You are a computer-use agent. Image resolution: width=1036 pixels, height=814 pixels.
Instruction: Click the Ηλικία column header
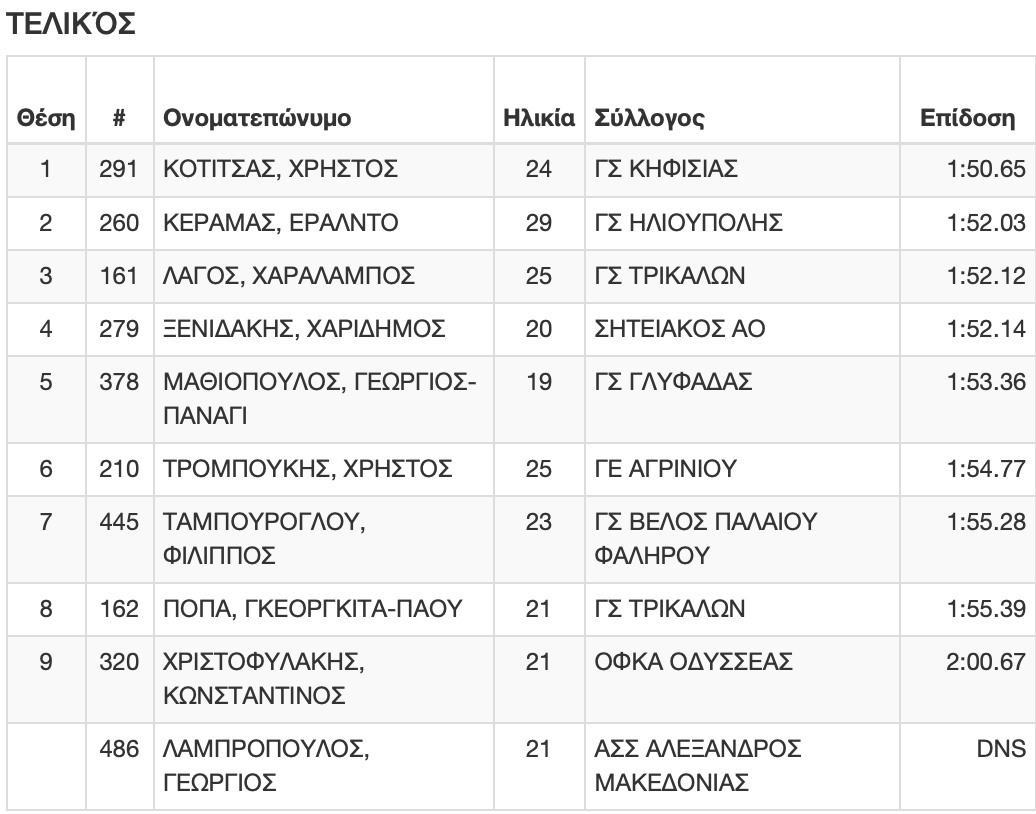(x=538, y=118)
